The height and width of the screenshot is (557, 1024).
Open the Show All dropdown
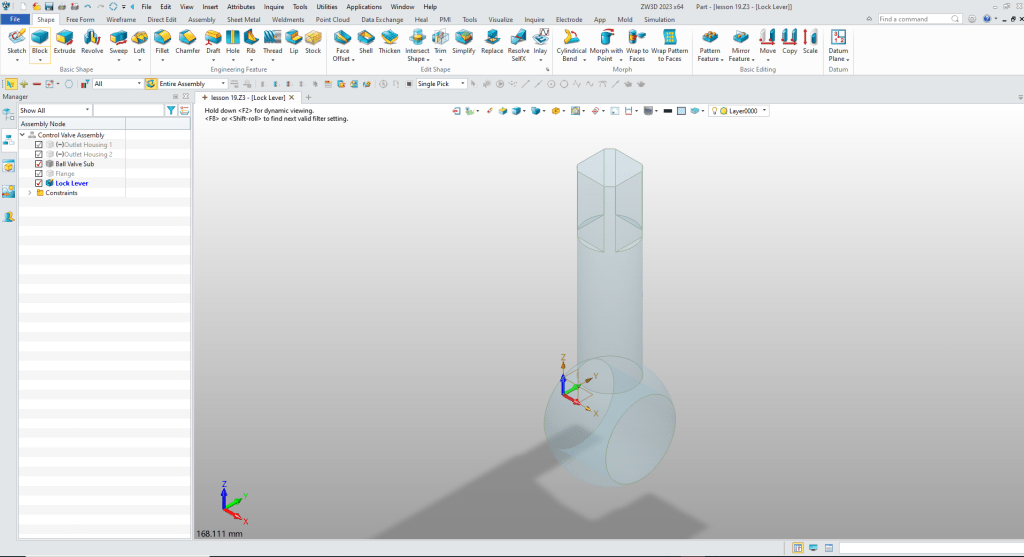click(55, 110)
